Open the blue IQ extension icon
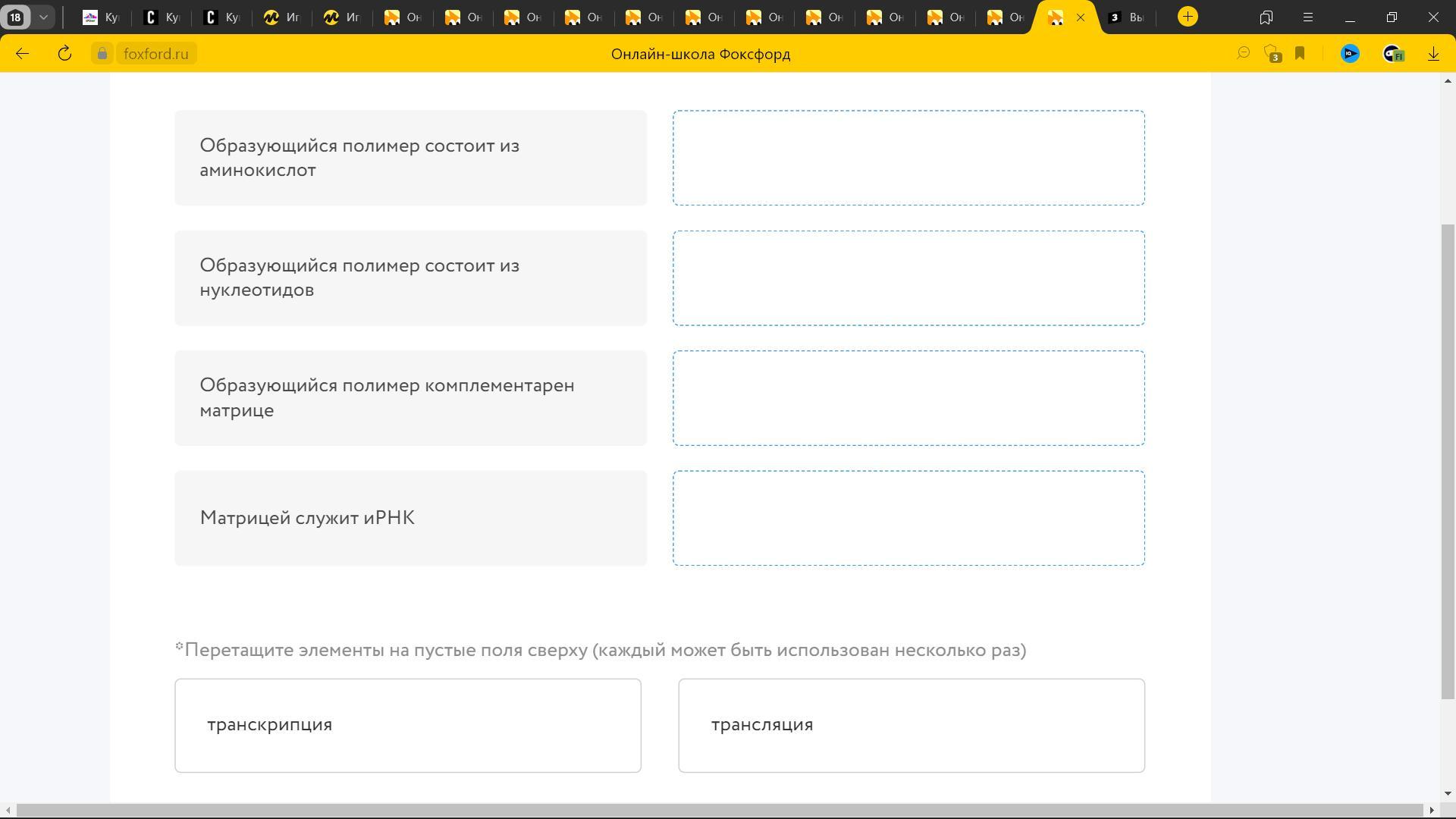 (x=1350, y=54)
